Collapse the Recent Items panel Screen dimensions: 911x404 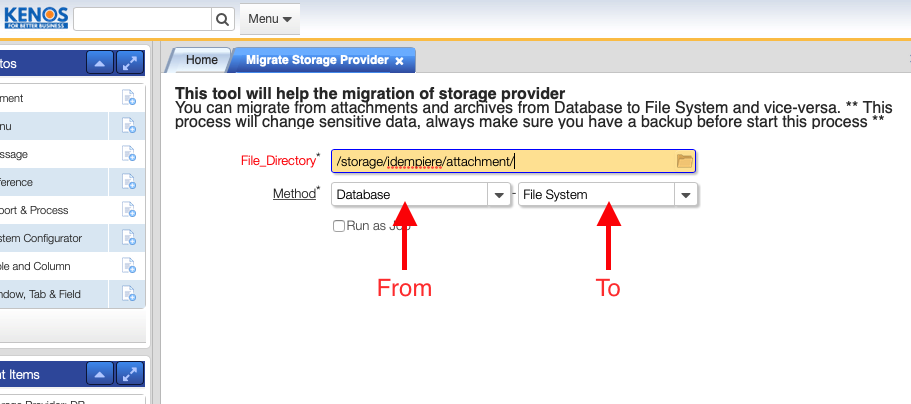(x=99, y=374)
